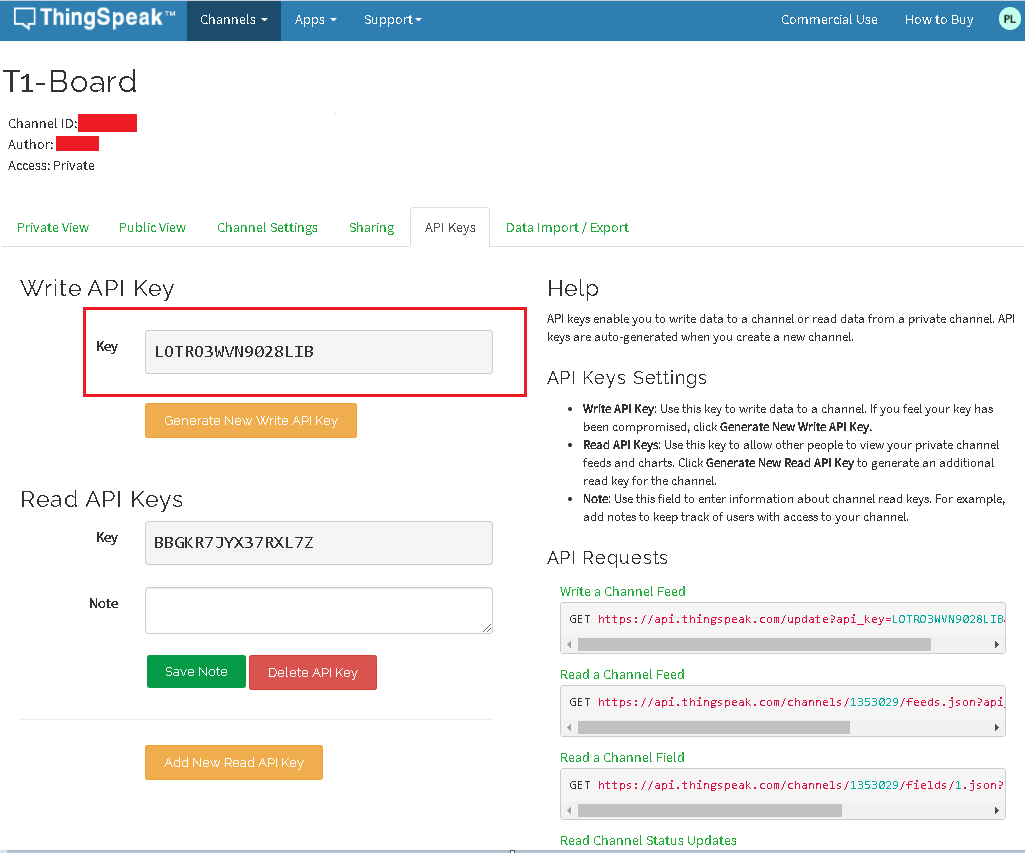Open the Data Import / Export tab

(567, 227)
